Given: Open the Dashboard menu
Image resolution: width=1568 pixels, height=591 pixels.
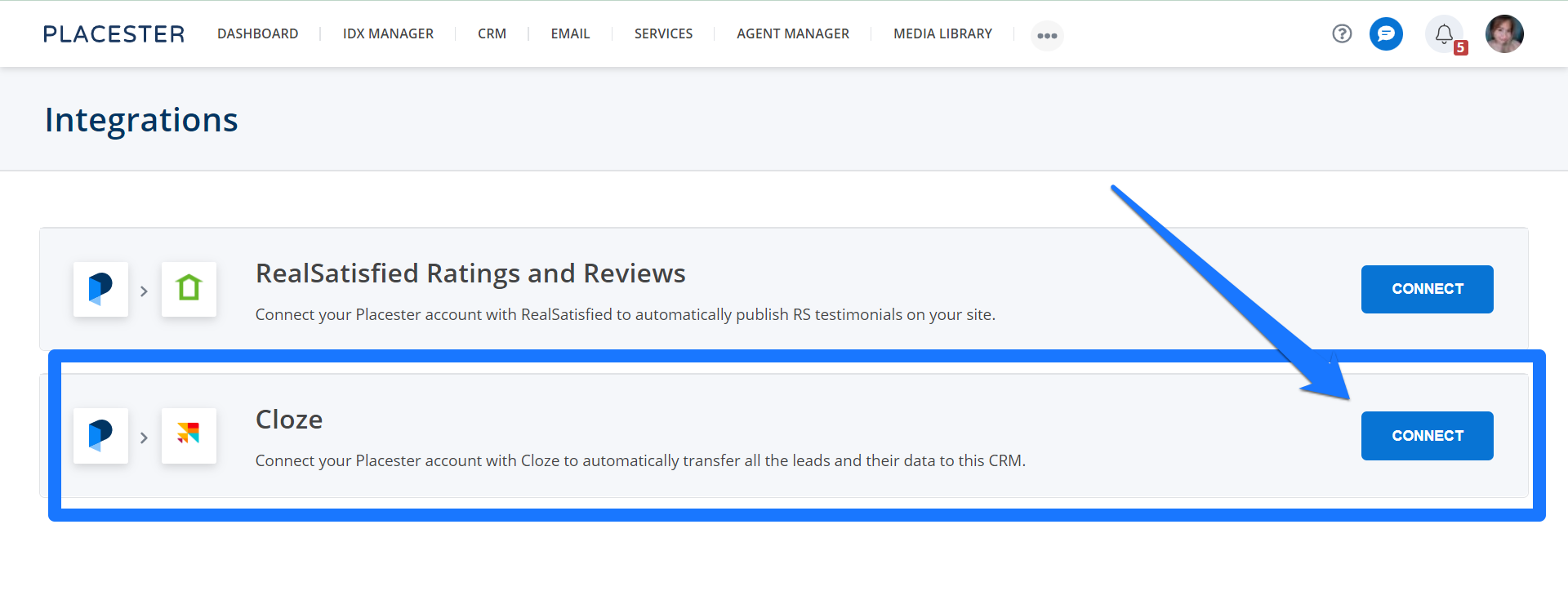Looking at the screenshot, I should [257, 33].
